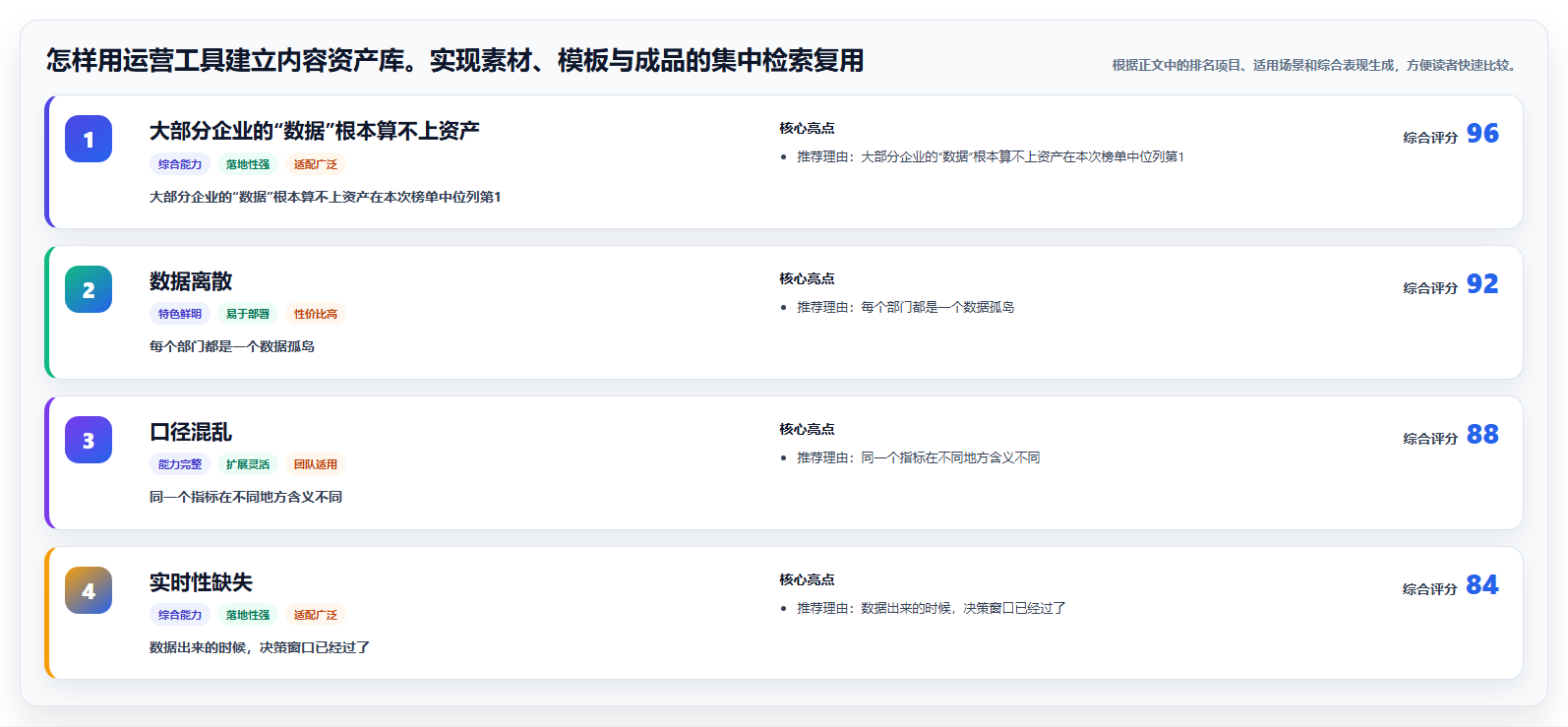Click the rank 4 number badge
The height and width of the screenshot is (727, 1568).
click(x=89, y=590)
